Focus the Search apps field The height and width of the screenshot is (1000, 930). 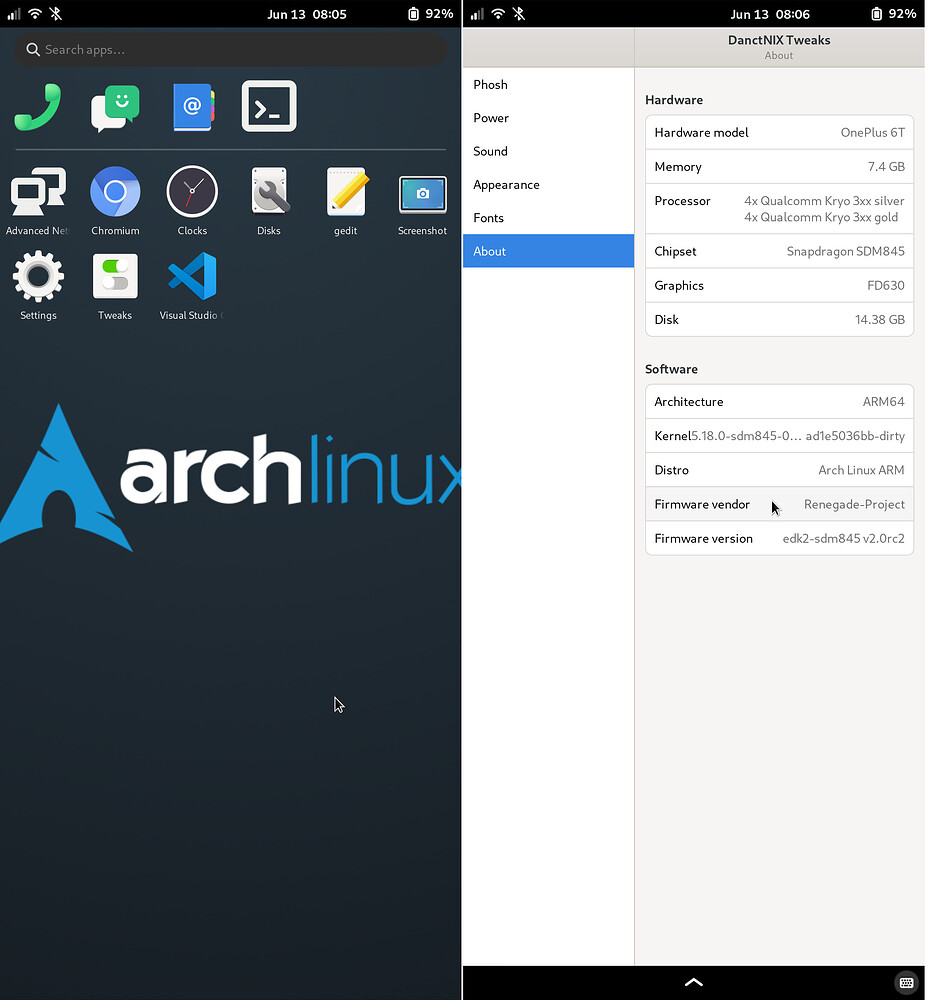[x=230, y=49]
